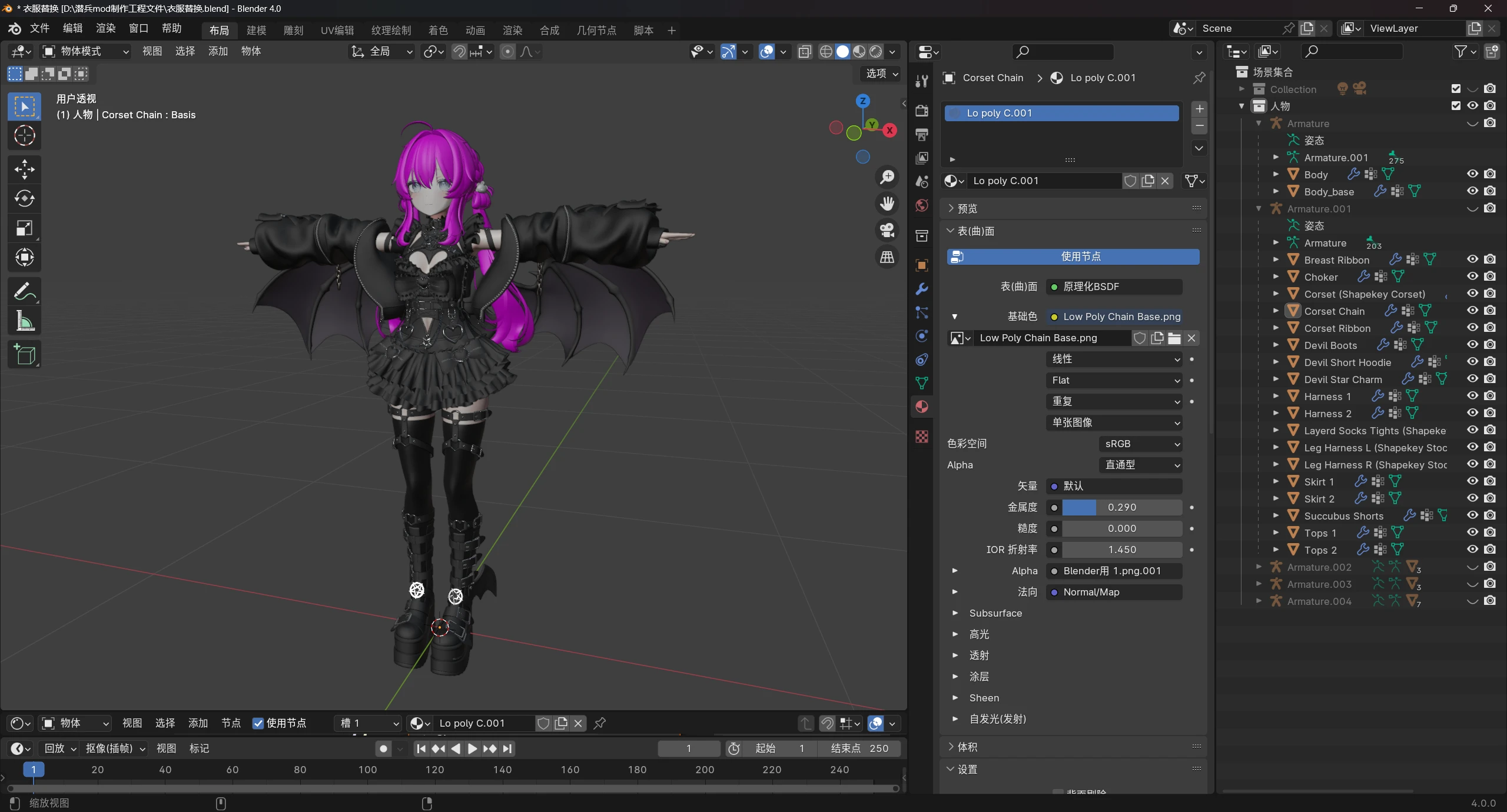The height and width of the screenshot is (812, 1507).
Task: Click the 原理化BSDF surface shader field
Action: coord(1114,287)
